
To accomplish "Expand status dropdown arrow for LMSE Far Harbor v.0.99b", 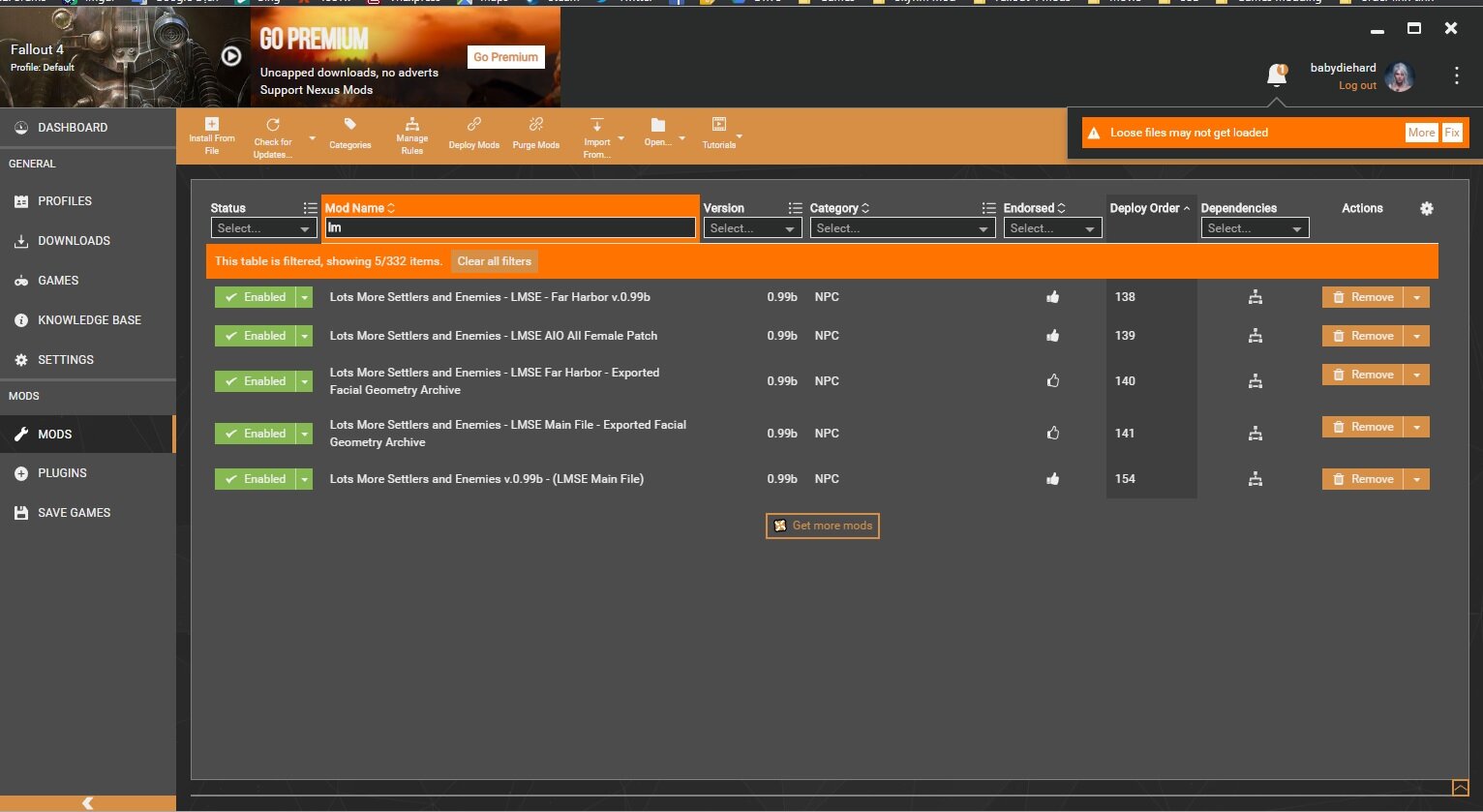I will coord(305,297).
